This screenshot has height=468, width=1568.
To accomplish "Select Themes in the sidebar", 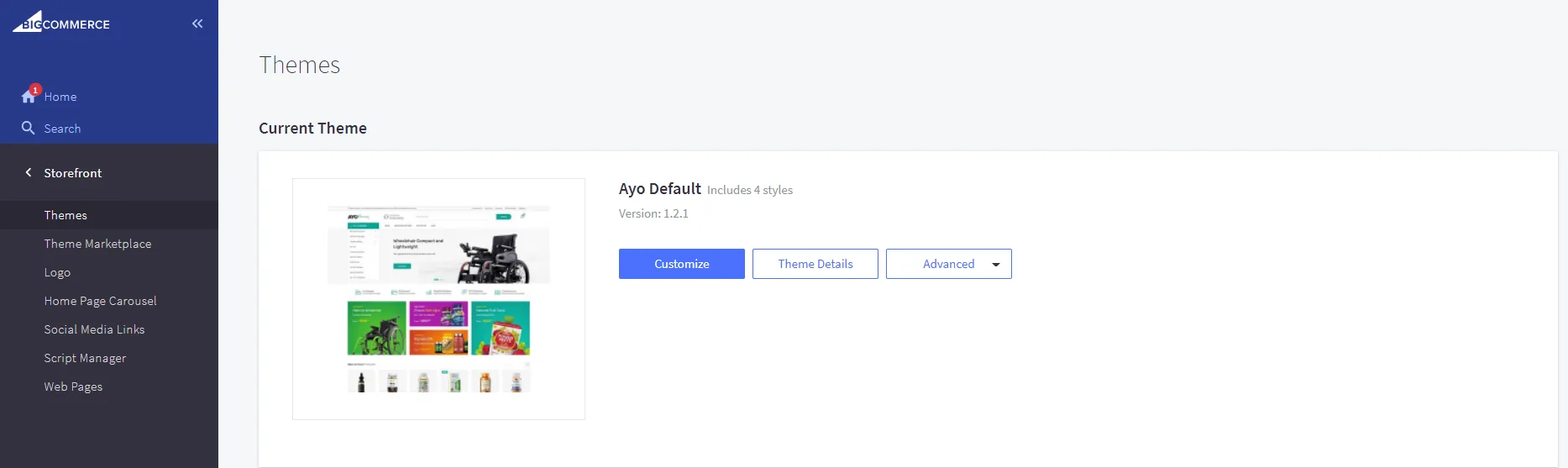I will click(66, 215).
